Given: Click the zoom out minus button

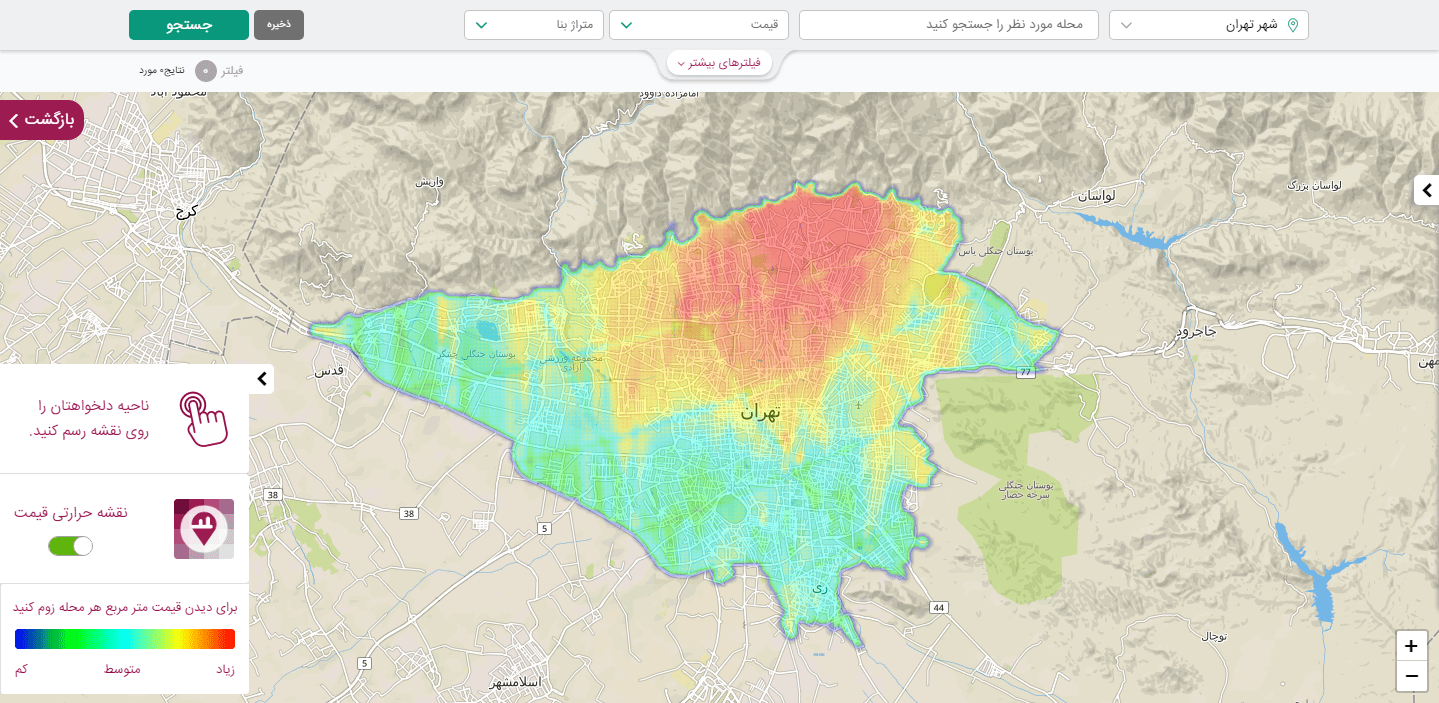Looking at the screenshot, I should click(1411, 677).
